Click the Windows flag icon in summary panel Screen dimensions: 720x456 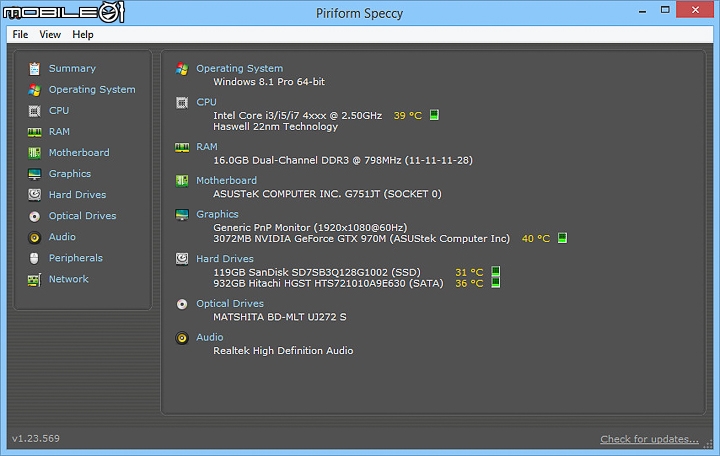(182, 69)
